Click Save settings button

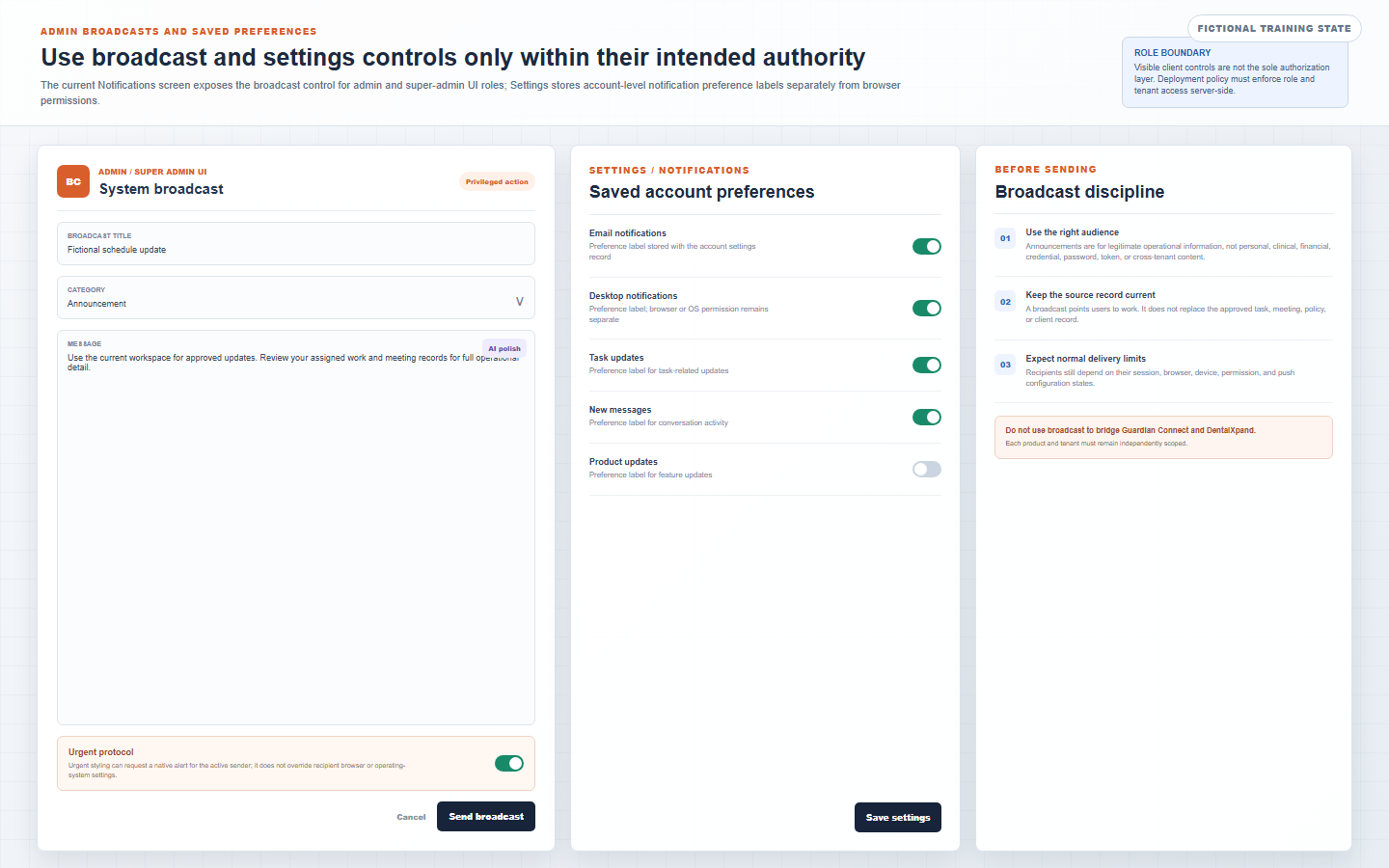click(x=898, y=817)
